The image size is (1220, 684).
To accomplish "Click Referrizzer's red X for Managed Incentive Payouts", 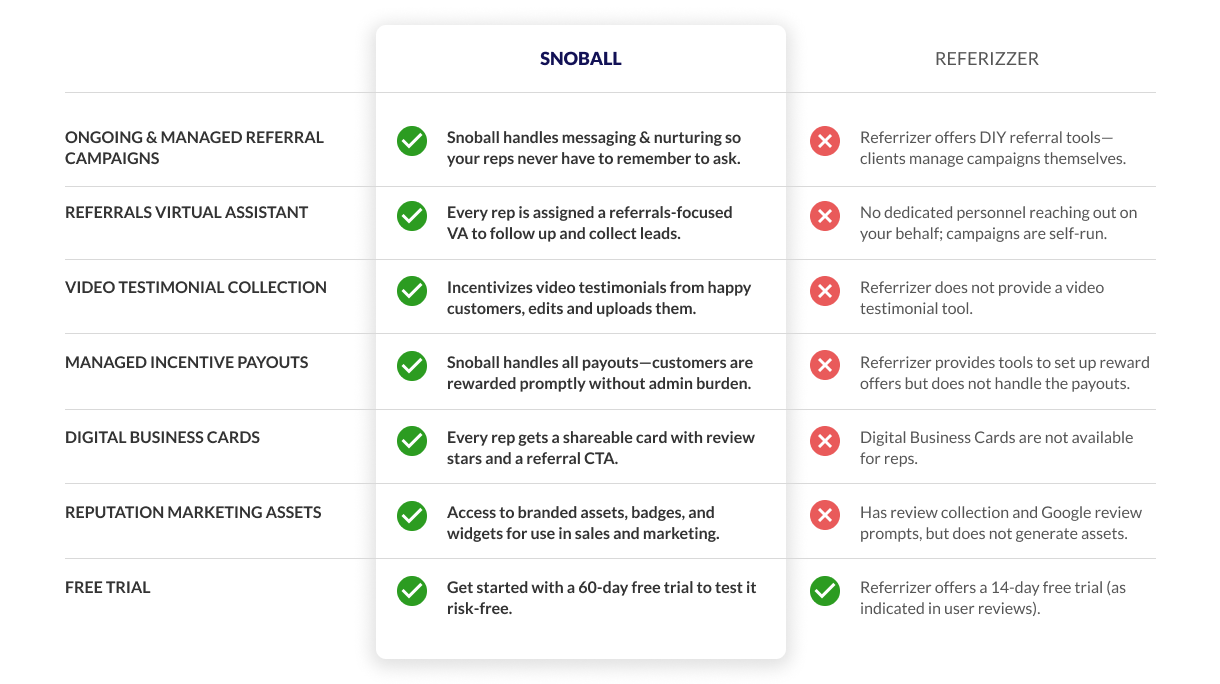I will click(825, 366).
